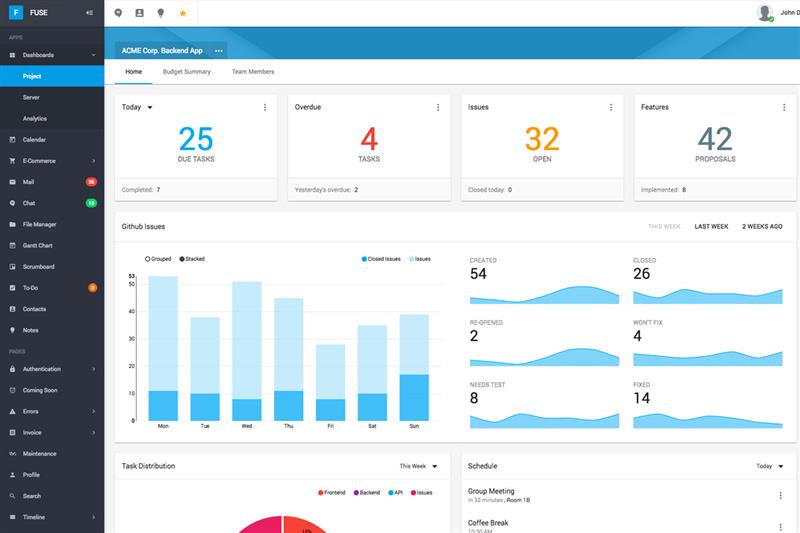Open the This Week dropdown in Task Distribution
The width and height of the screenshot is (800, 533).
pyautogui.click(x=418, y=466)
